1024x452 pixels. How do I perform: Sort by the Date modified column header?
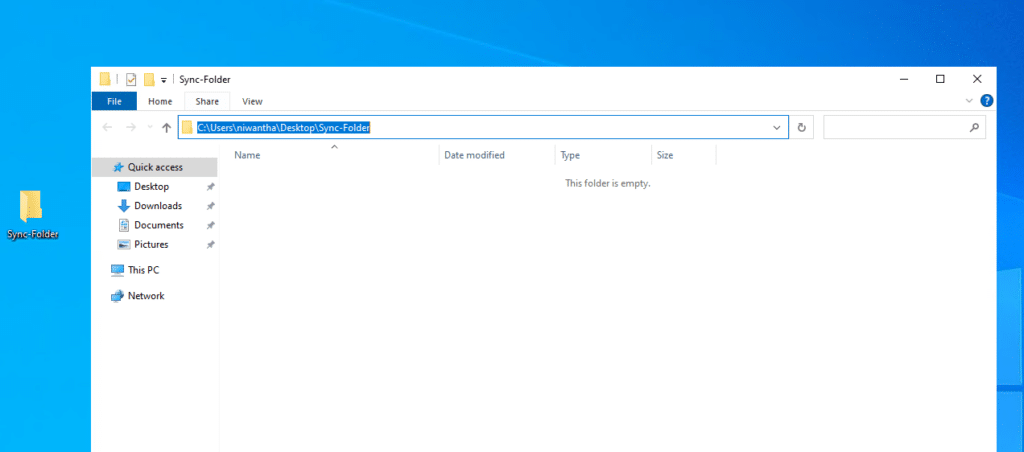pos(474,155)
